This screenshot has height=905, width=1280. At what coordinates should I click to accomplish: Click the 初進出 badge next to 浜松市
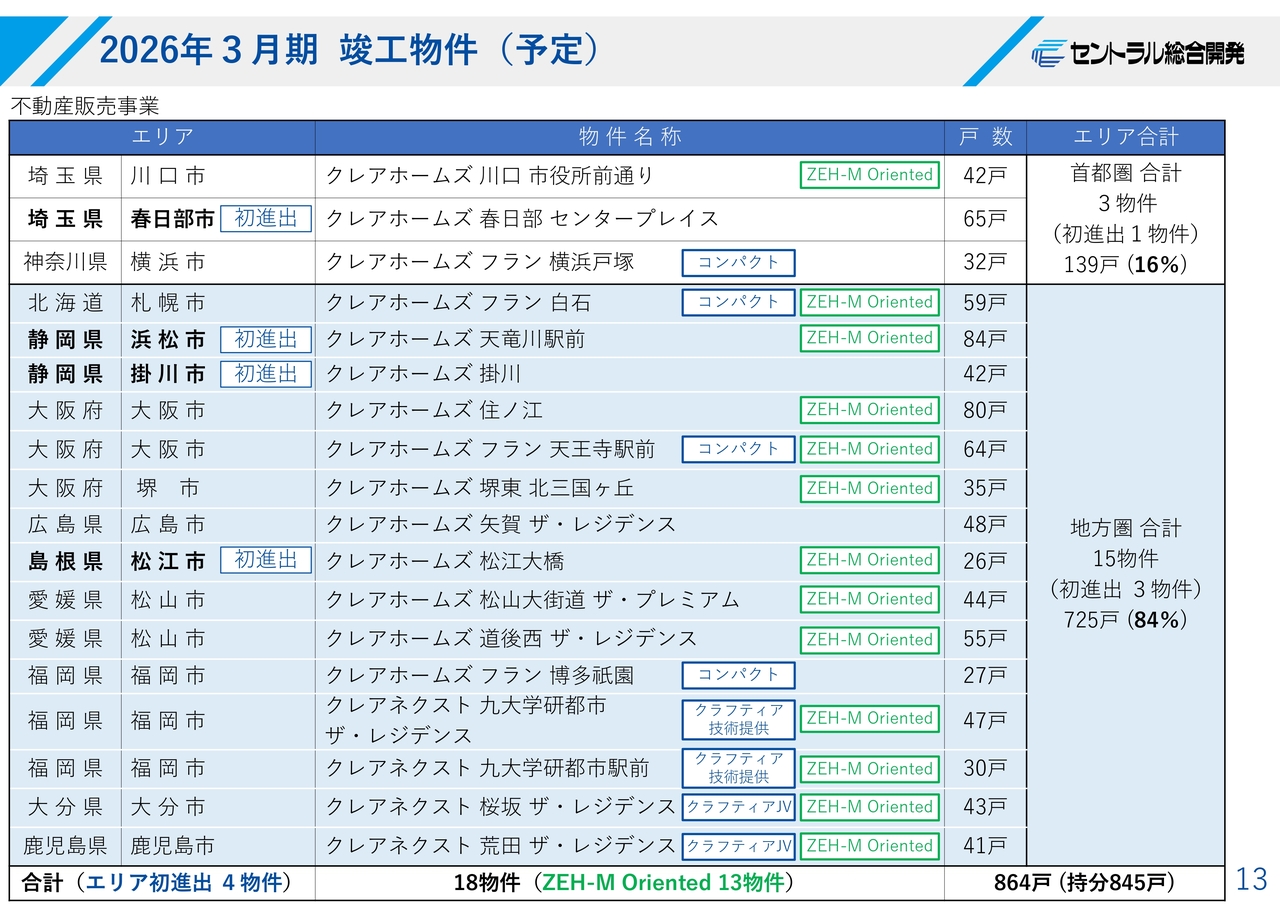(x=265, y=340)
